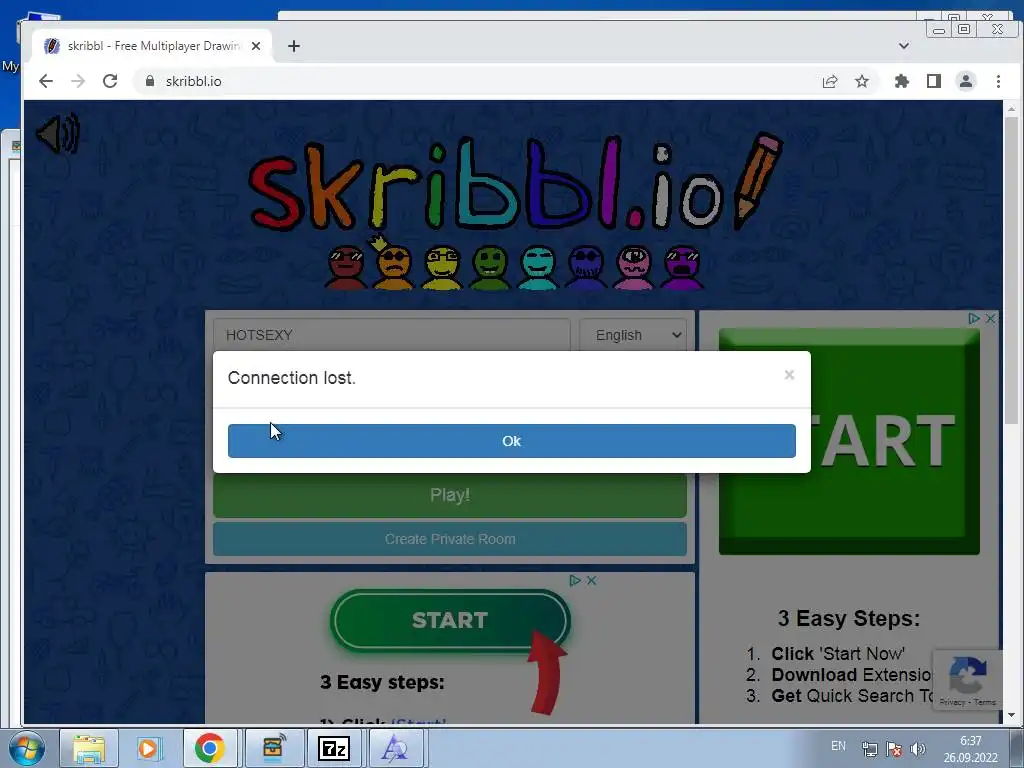
Task: Open the volume tray icon
Action: coord(918,749)
